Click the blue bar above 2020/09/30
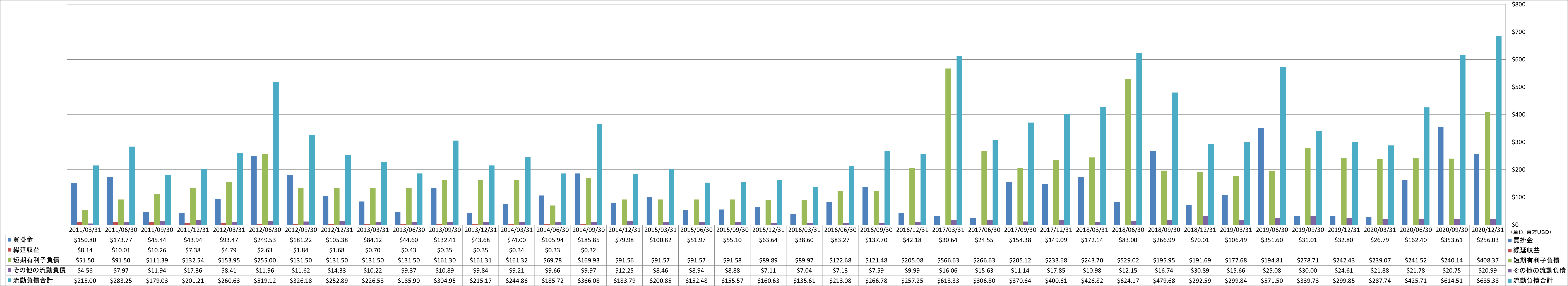The width and height of the screenshot is (1568, 286). pos(1441,176)
